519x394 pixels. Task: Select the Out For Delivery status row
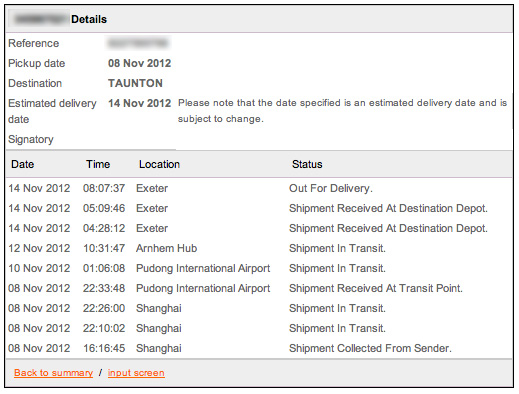(x=259, y=188)
